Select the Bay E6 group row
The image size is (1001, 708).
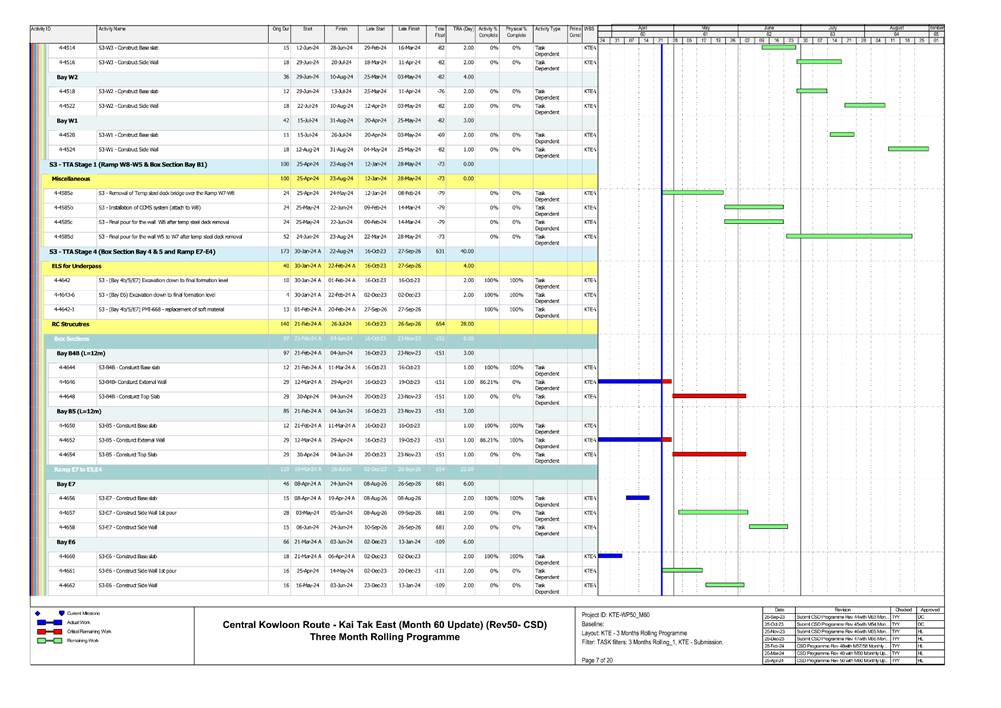point(66,541)
